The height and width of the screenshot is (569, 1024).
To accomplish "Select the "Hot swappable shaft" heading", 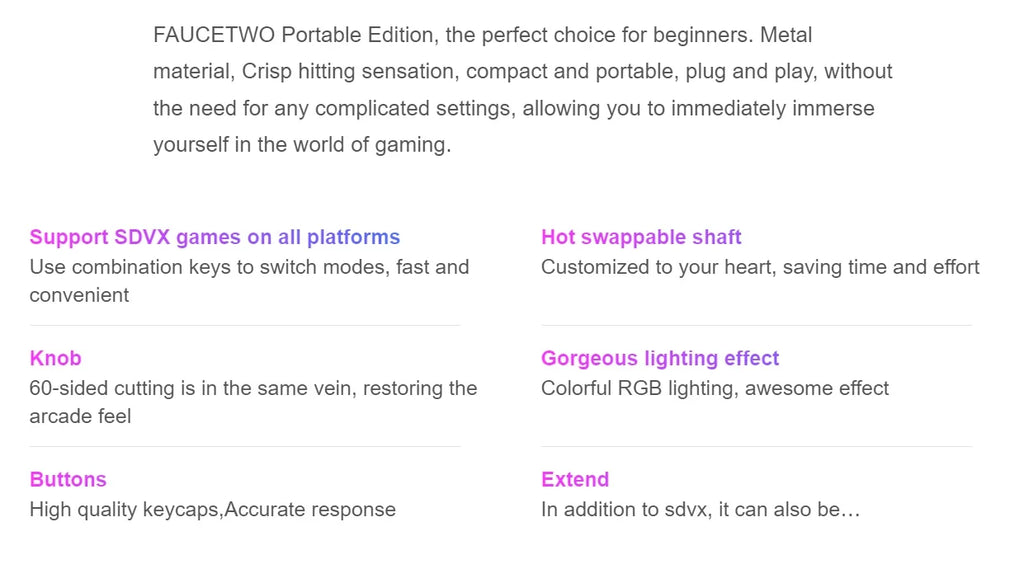I will (x=641, y=237).
